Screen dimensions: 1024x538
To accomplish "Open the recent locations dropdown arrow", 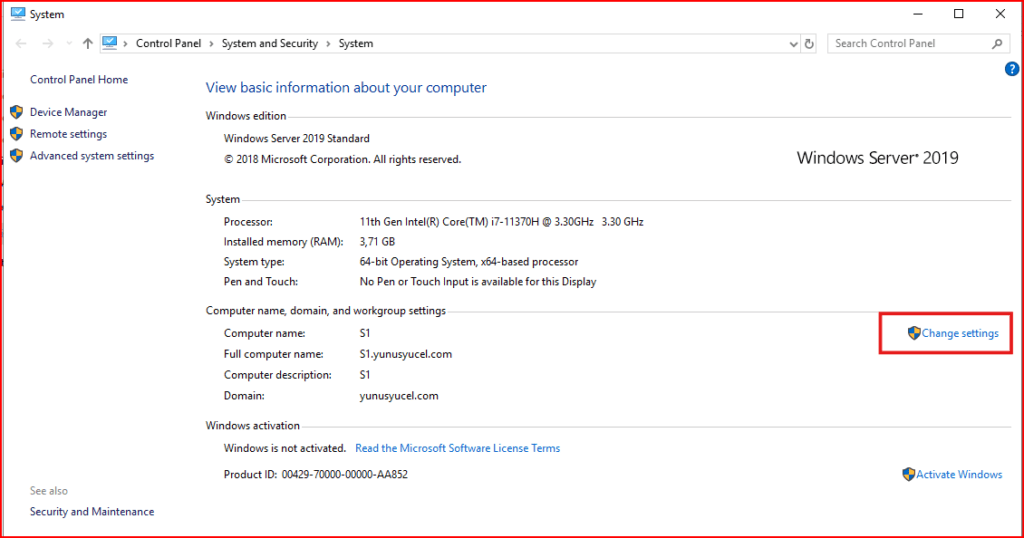I will [x=68, y=44].
